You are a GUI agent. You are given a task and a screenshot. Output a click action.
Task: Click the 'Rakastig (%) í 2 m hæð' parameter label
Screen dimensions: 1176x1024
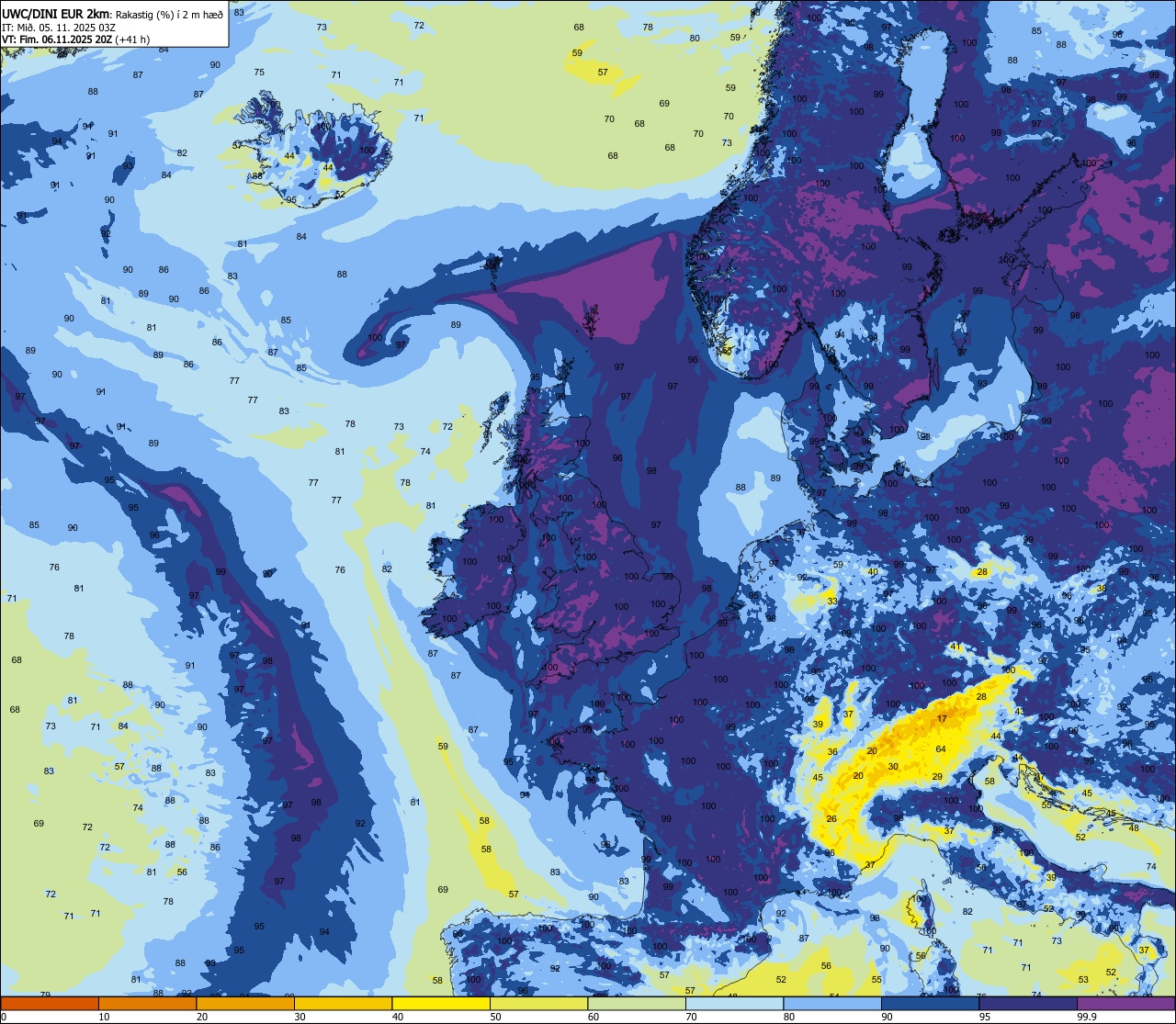(x=169, y=14)
